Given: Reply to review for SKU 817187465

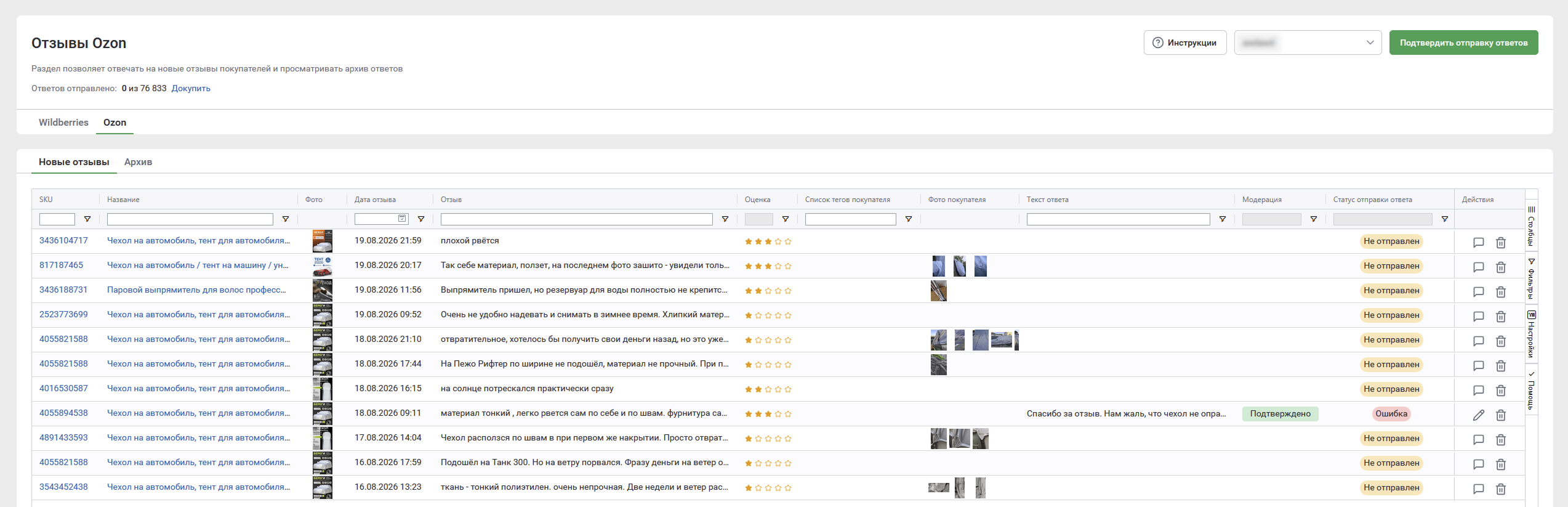Looking at the screenshot, I should 1478,267.
